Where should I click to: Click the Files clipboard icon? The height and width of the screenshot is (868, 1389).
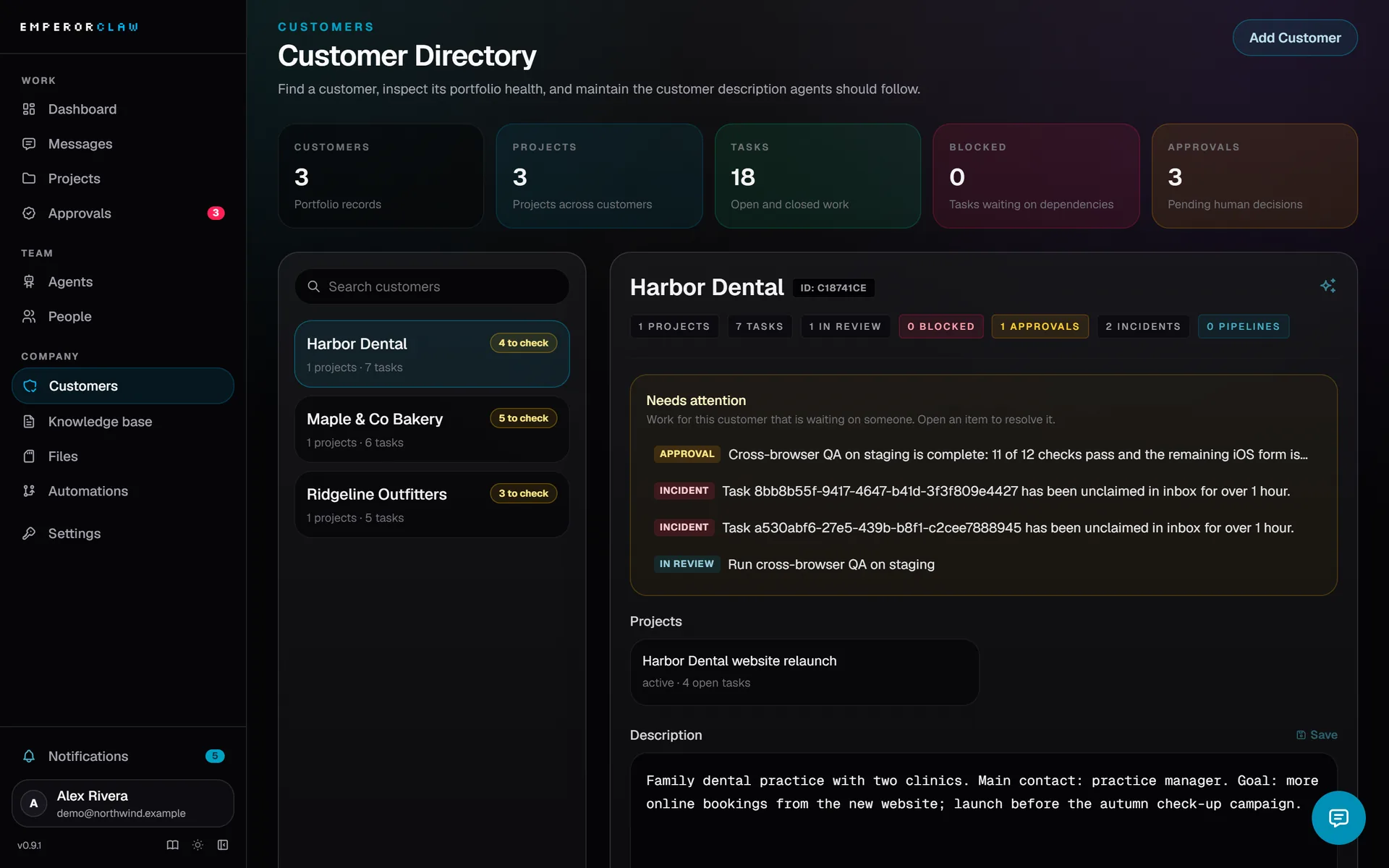tap(29, 456)
